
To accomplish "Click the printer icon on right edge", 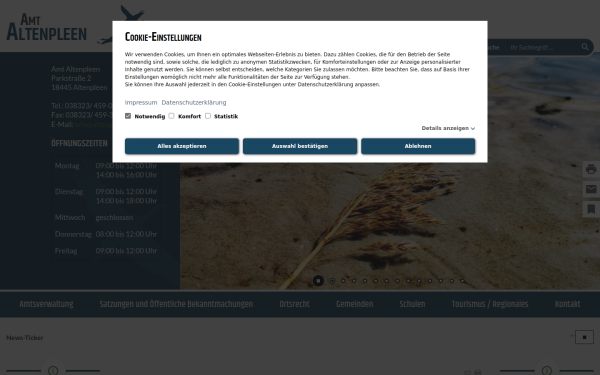I will click(x=591, y=169).
